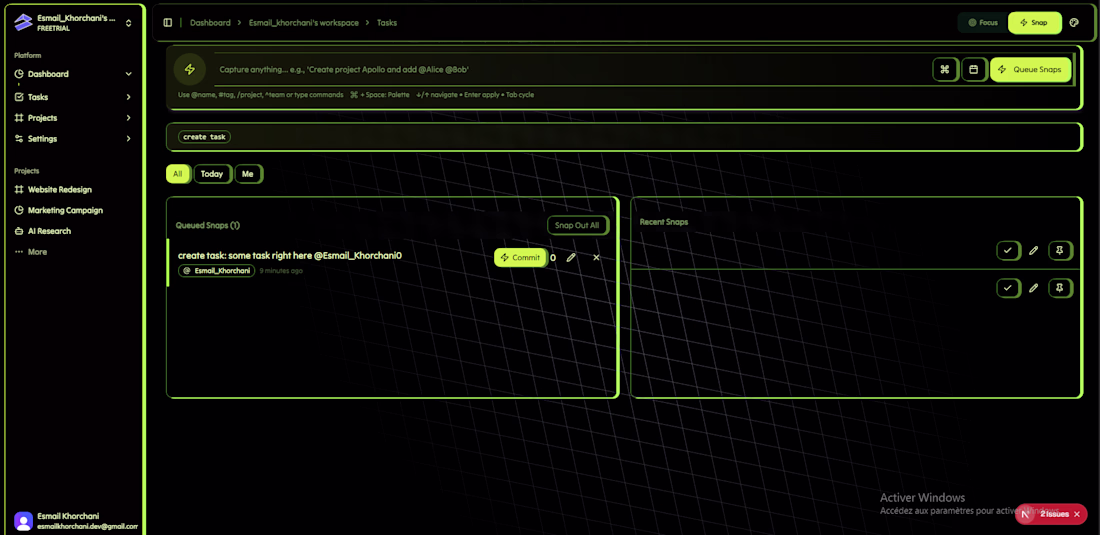Focus the Capture anything input field

pos(572,69)
